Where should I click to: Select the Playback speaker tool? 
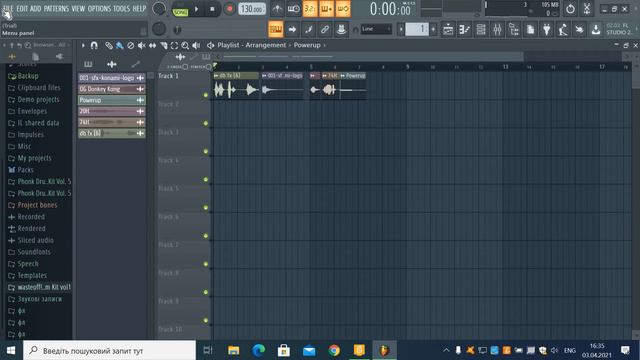196,45
